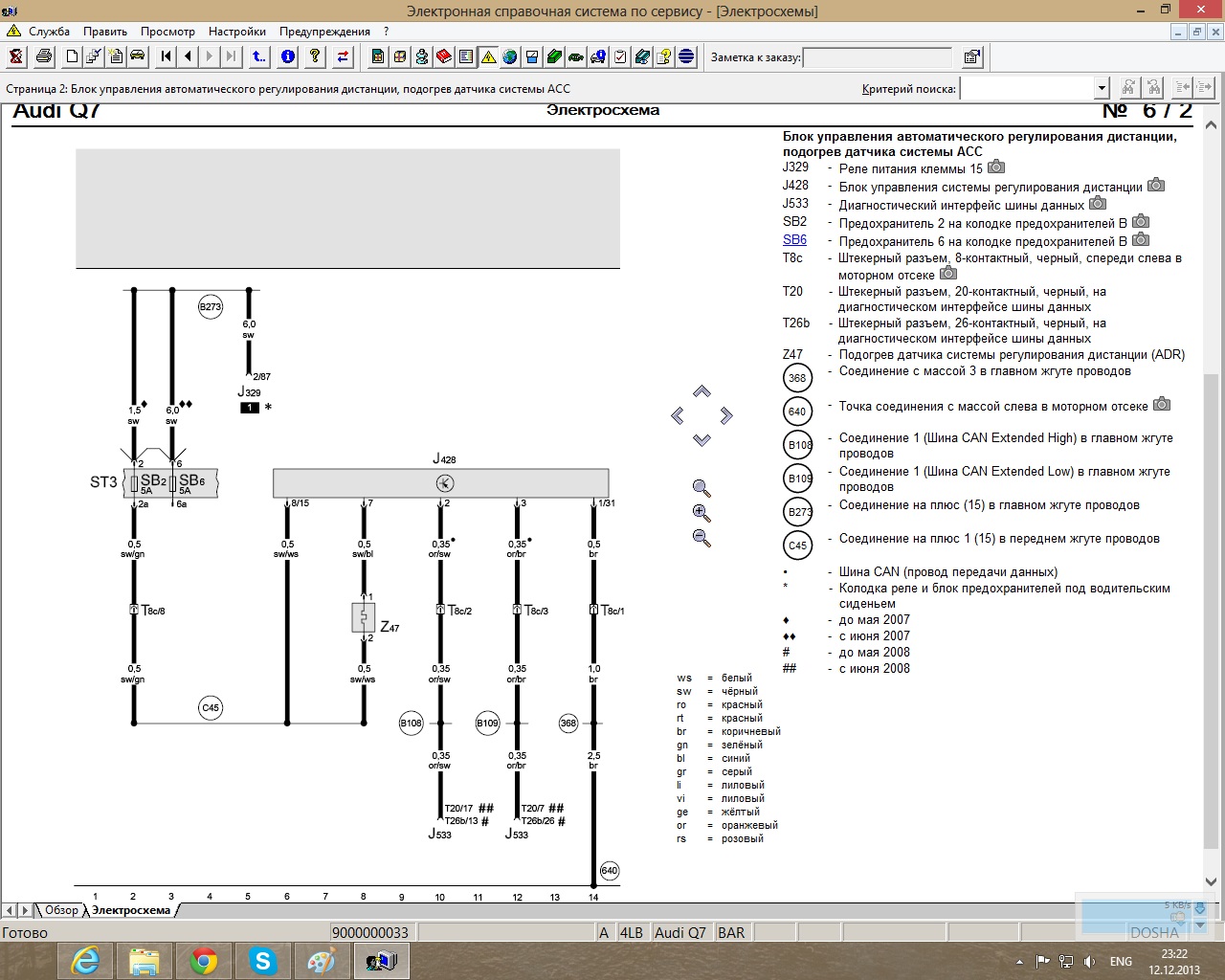Go to the next page with the right arrow
This screenshot has width=1225, height=980.
click(210, 56)
